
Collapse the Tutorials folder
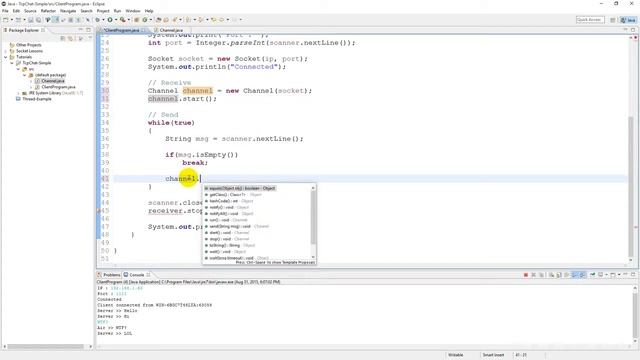(x=6, y=57)
